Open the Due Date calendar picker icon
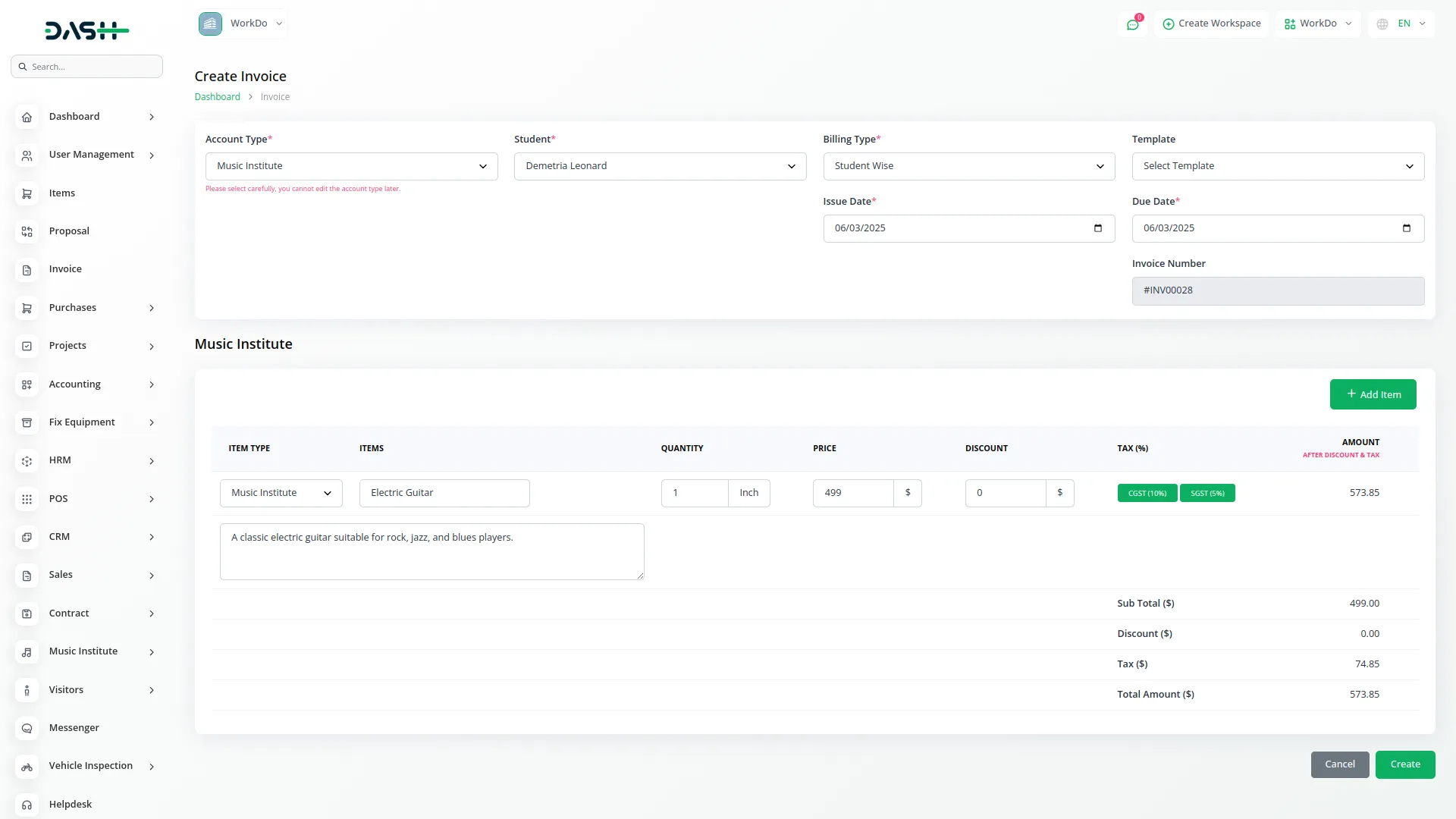This screenshot has height=819, width=1456. (x=1406, y=228)
